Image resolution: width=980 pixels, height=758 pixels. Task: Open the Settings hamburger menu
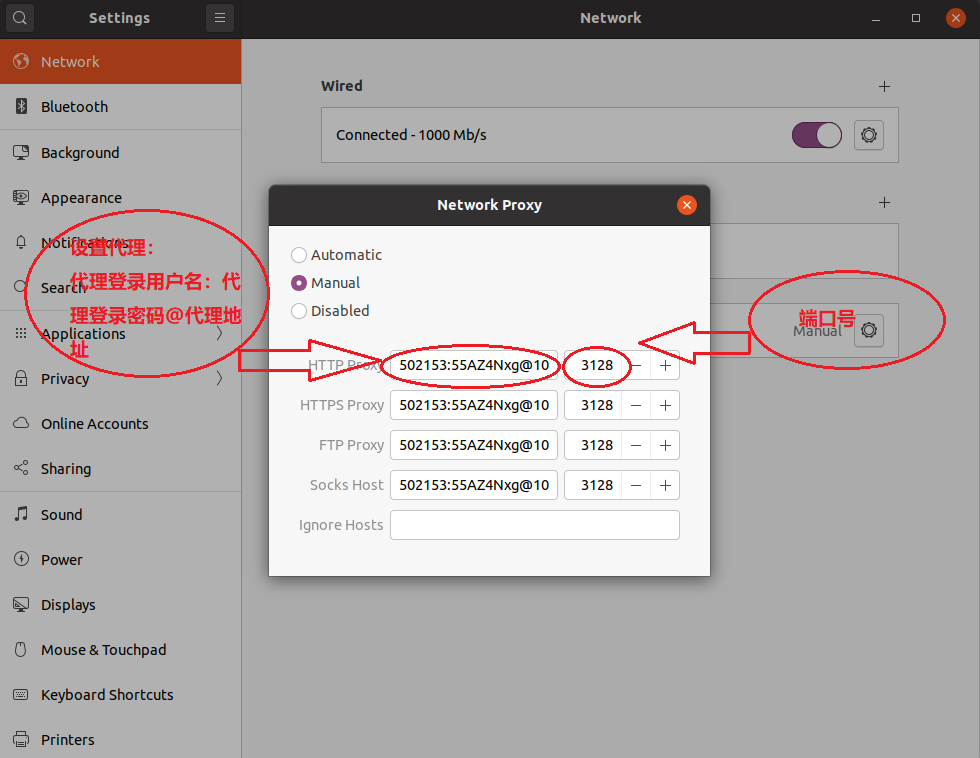pos(219,17)
